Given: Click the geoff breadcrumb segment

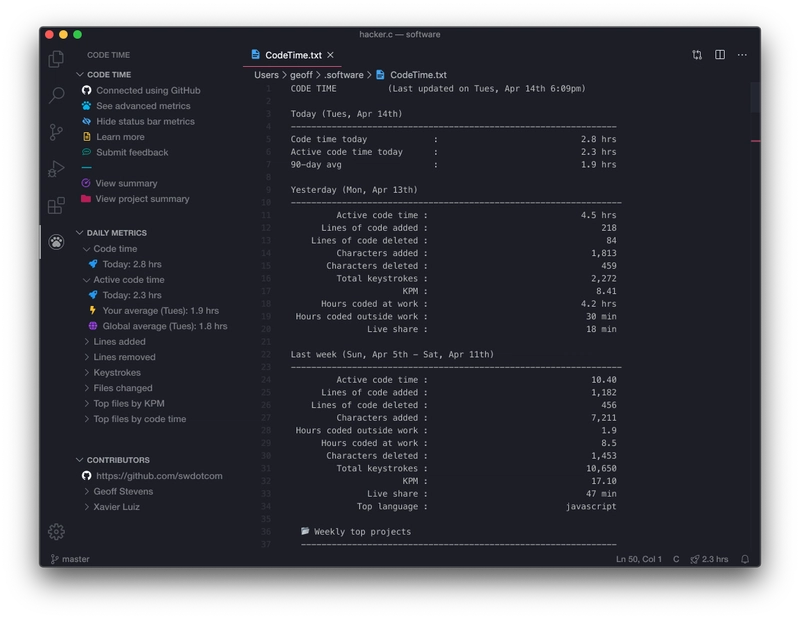Looking at the screenshot, I should coord(301,75).
